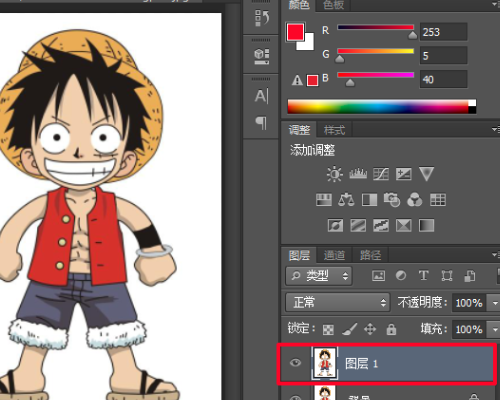Image resolution: width=500 pixels, height=400 pixels.
Task: Click the small in-gamut red swatch
Action: [312, 81]
